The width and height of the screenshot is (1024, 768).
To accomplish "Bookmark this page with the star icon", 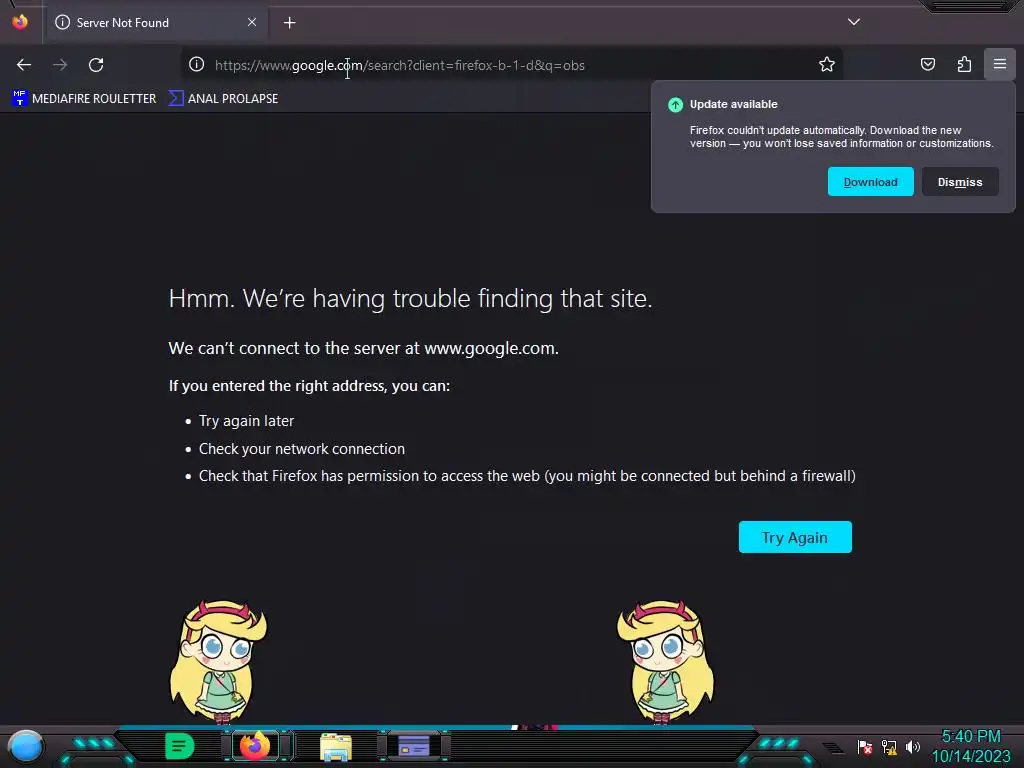I will pos(827,64).
